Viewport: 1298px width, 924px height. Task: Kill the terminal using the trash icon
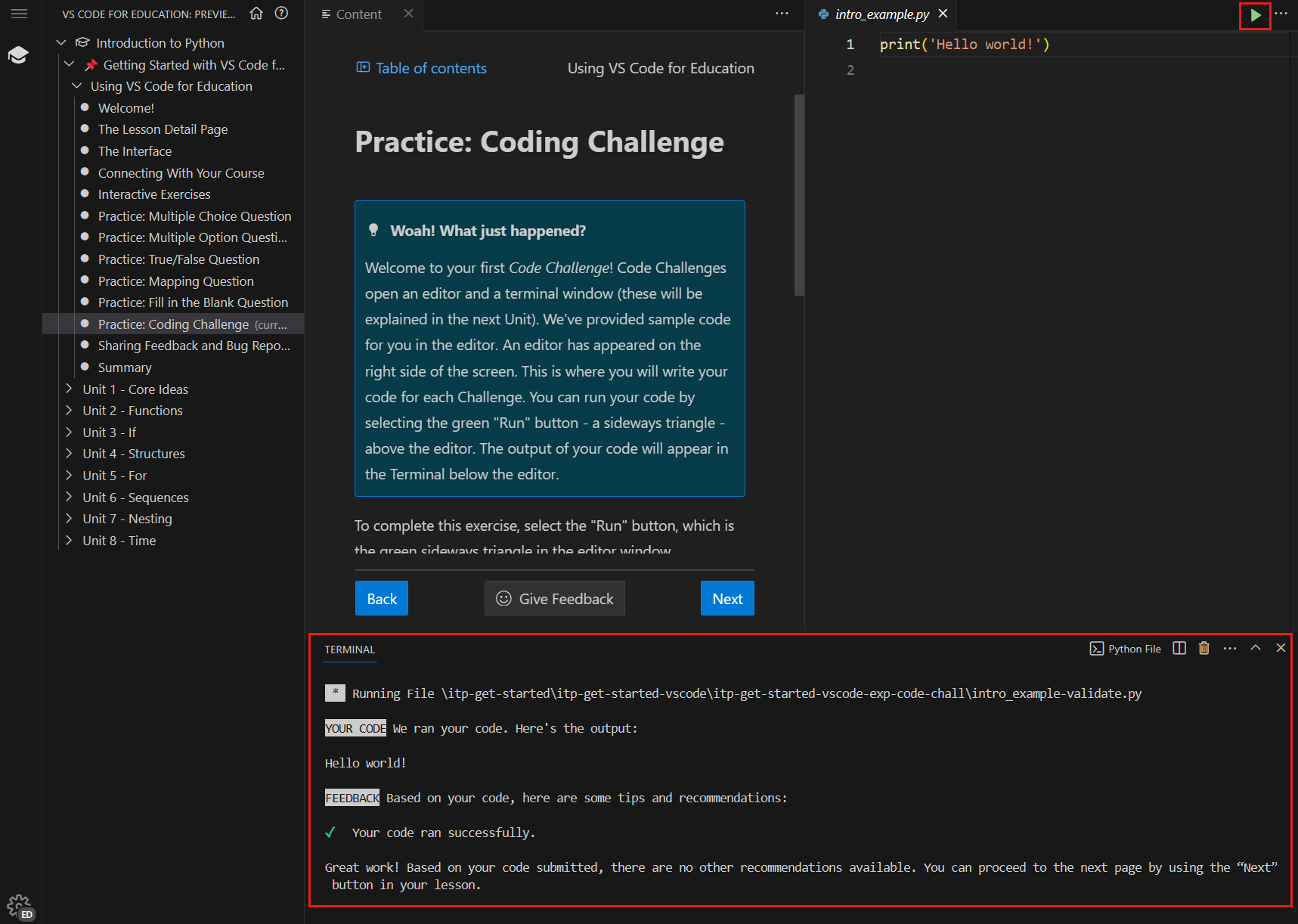pyautogui.click(x=1204, y=648)
